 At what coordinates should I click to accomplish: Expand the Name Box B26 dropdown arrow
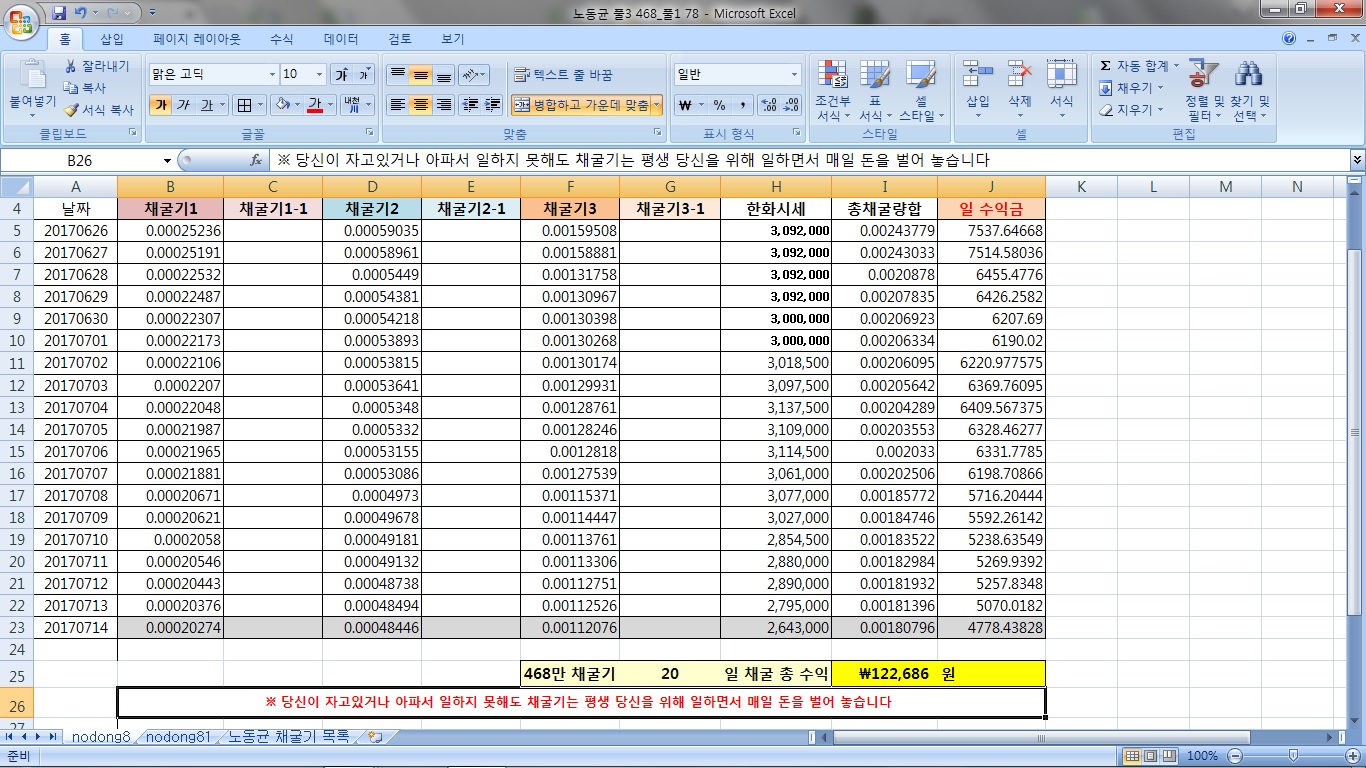click(167, 160)
